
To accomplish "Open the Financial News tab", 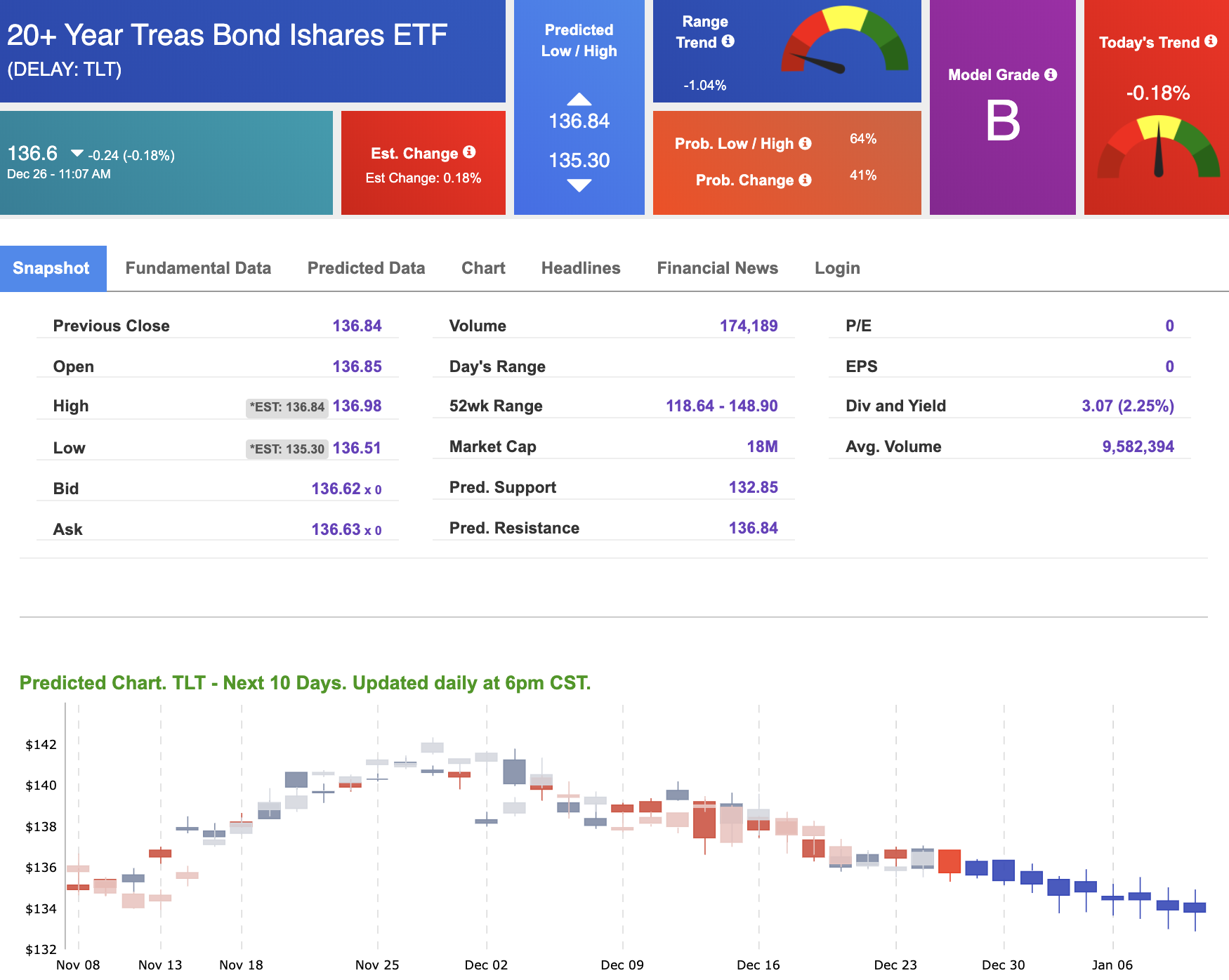I will click(717, 268).
